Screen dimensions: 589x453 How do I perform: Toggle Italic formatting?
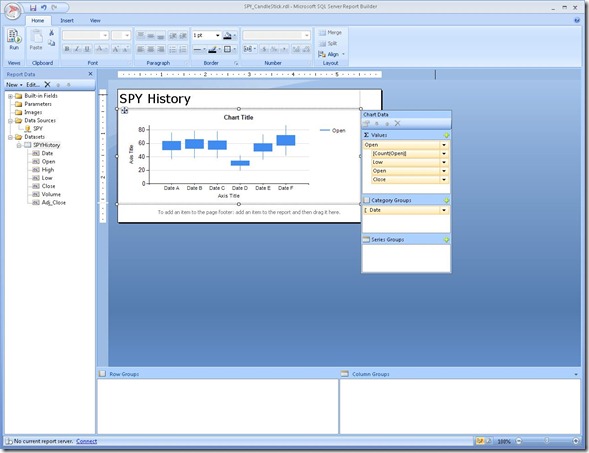pyautogui.click(x=77, y=49)
